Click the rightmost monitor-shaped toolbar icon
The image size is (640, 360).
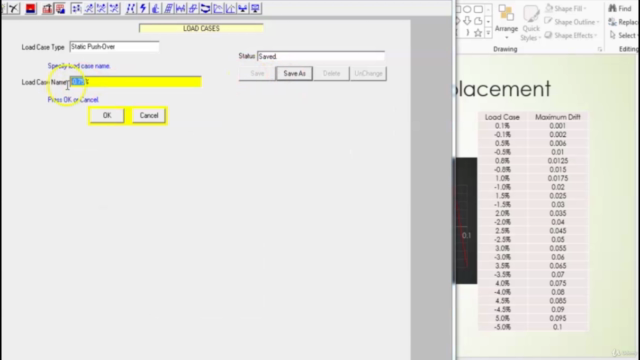256,9
